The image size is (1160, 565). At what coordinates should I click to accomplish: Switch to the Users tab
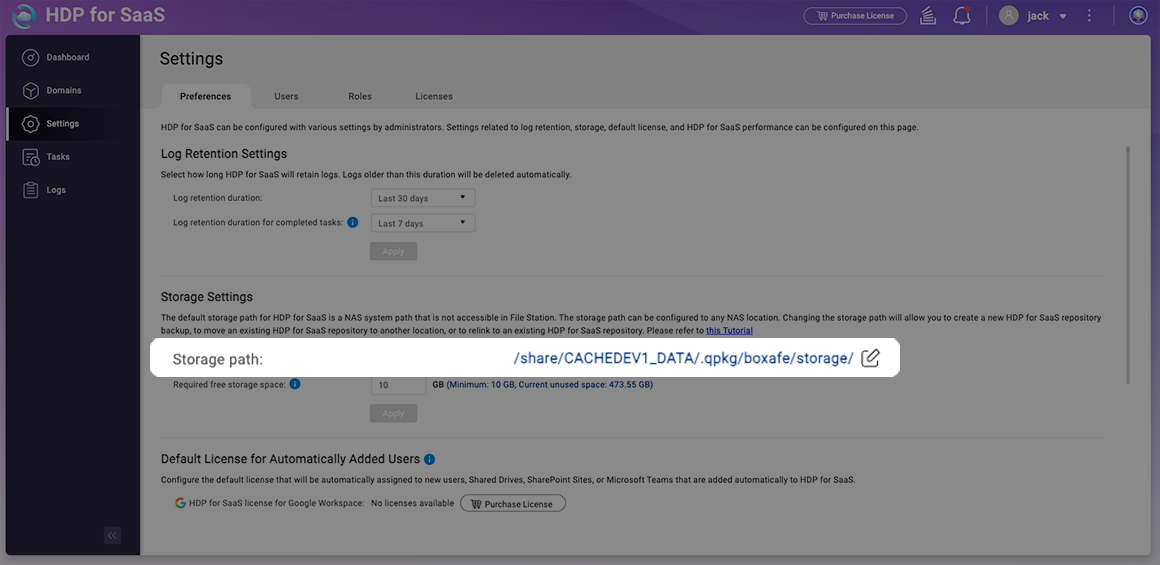click(x=286, y=97)
